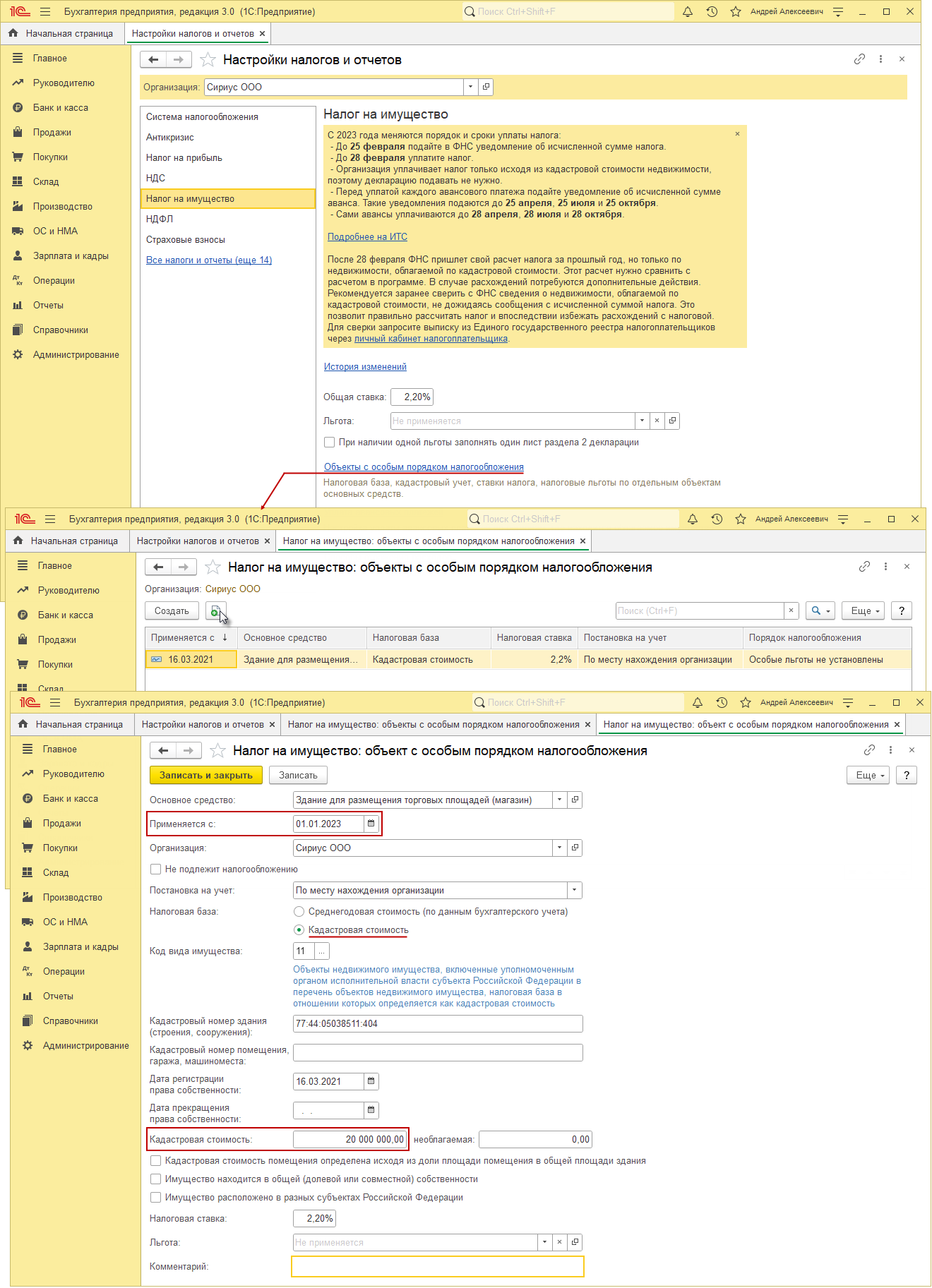Check 'Имущество расположено в разных субъектах'

click(x=155, y=1198)
